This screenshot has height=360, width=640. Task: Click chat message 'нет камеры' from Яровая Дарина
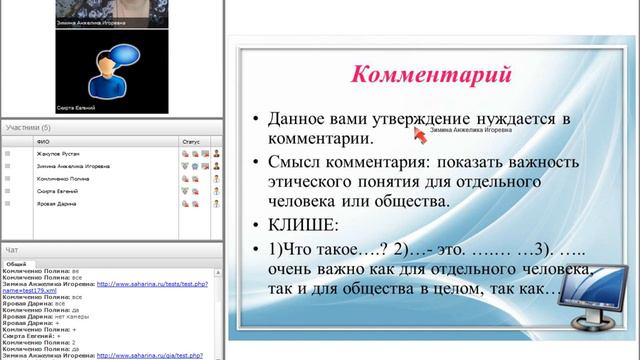[x=71, y=316]
